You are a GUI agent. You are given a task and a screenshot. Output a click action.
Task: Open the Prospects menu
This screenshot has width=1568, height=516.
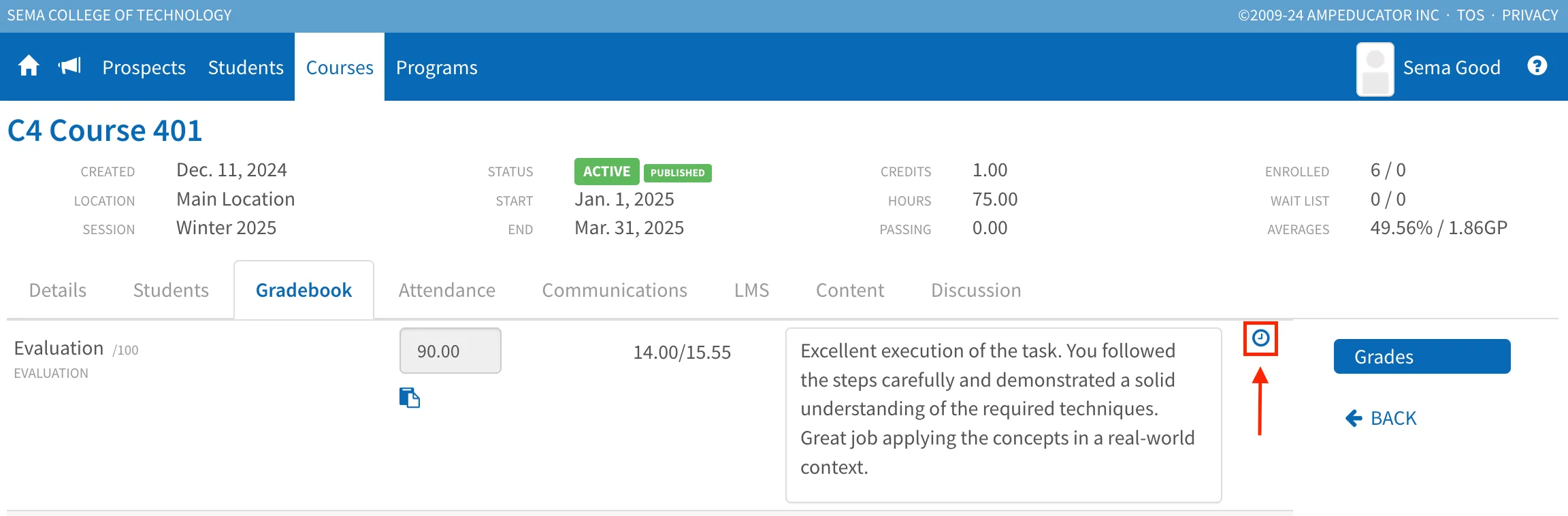tap(144, 67)
